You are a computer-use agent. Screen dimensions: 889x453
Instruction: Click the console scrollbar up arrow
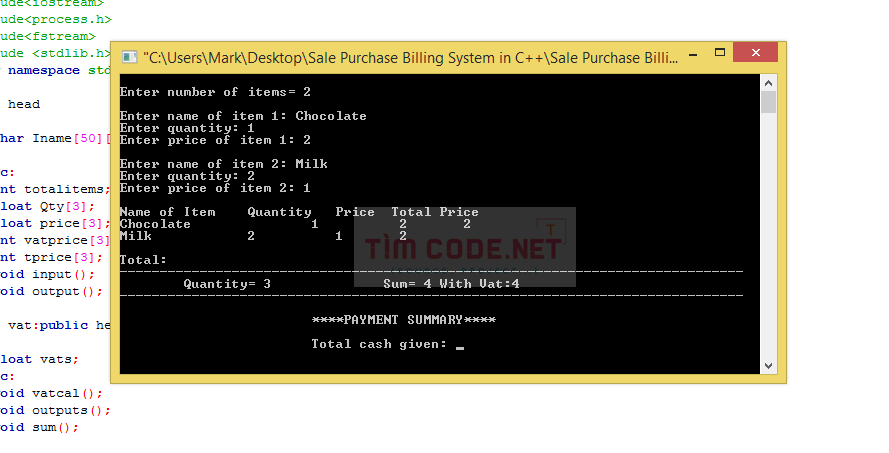pyautogui.click(x=768, y=83)
